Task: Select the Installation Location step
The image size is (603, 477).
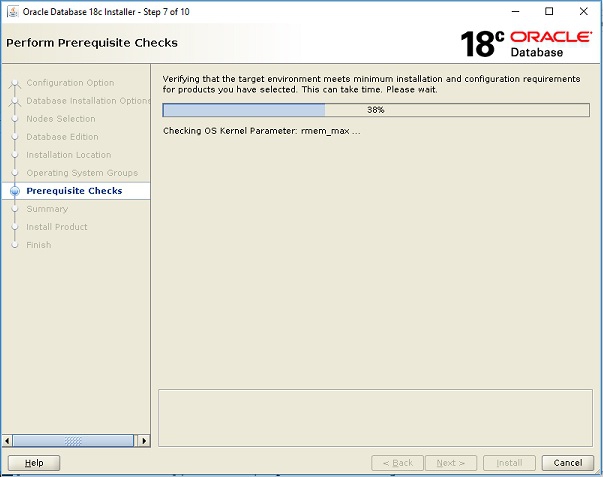Action: (x=69, y=155)
